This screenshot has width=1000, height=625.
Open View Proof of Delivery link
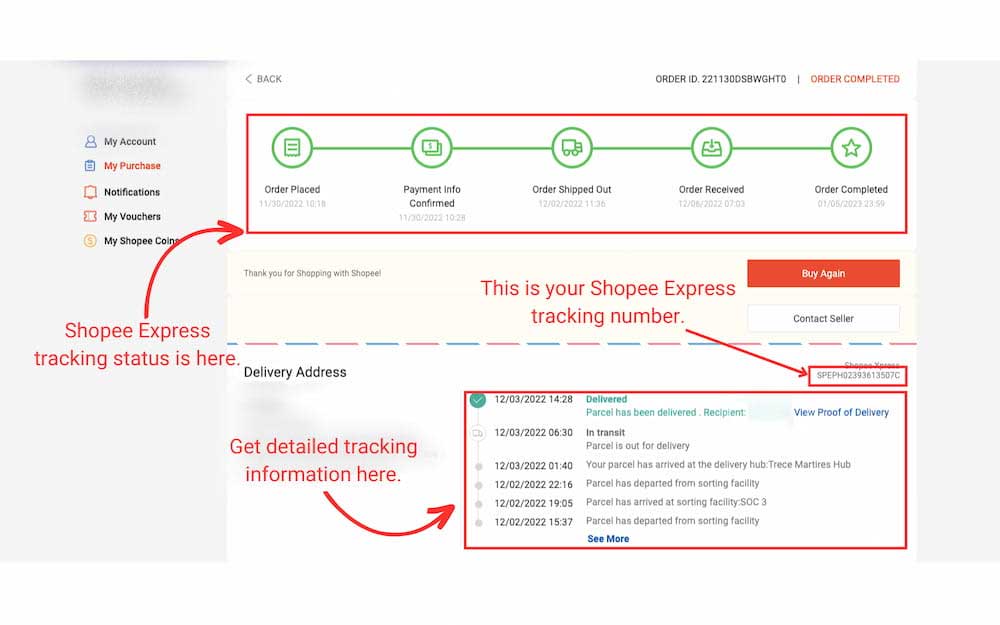click(x=840, y=412)
